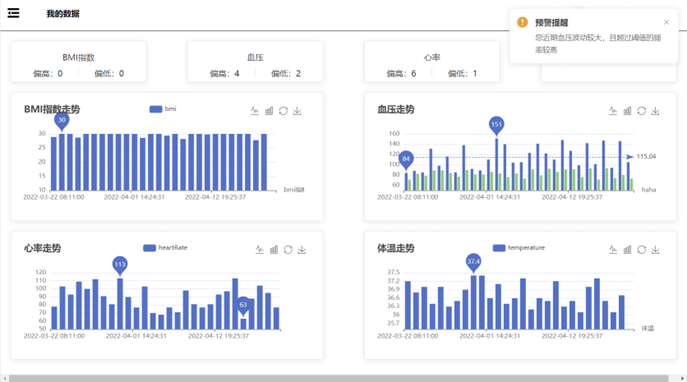Click the scrollbar left arrow

pos(4,378)
